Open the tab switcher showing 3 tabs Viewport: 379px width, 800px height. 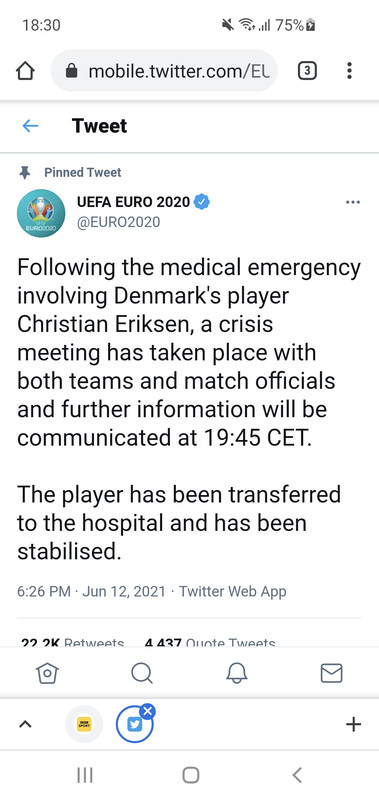tap(307, 71)
